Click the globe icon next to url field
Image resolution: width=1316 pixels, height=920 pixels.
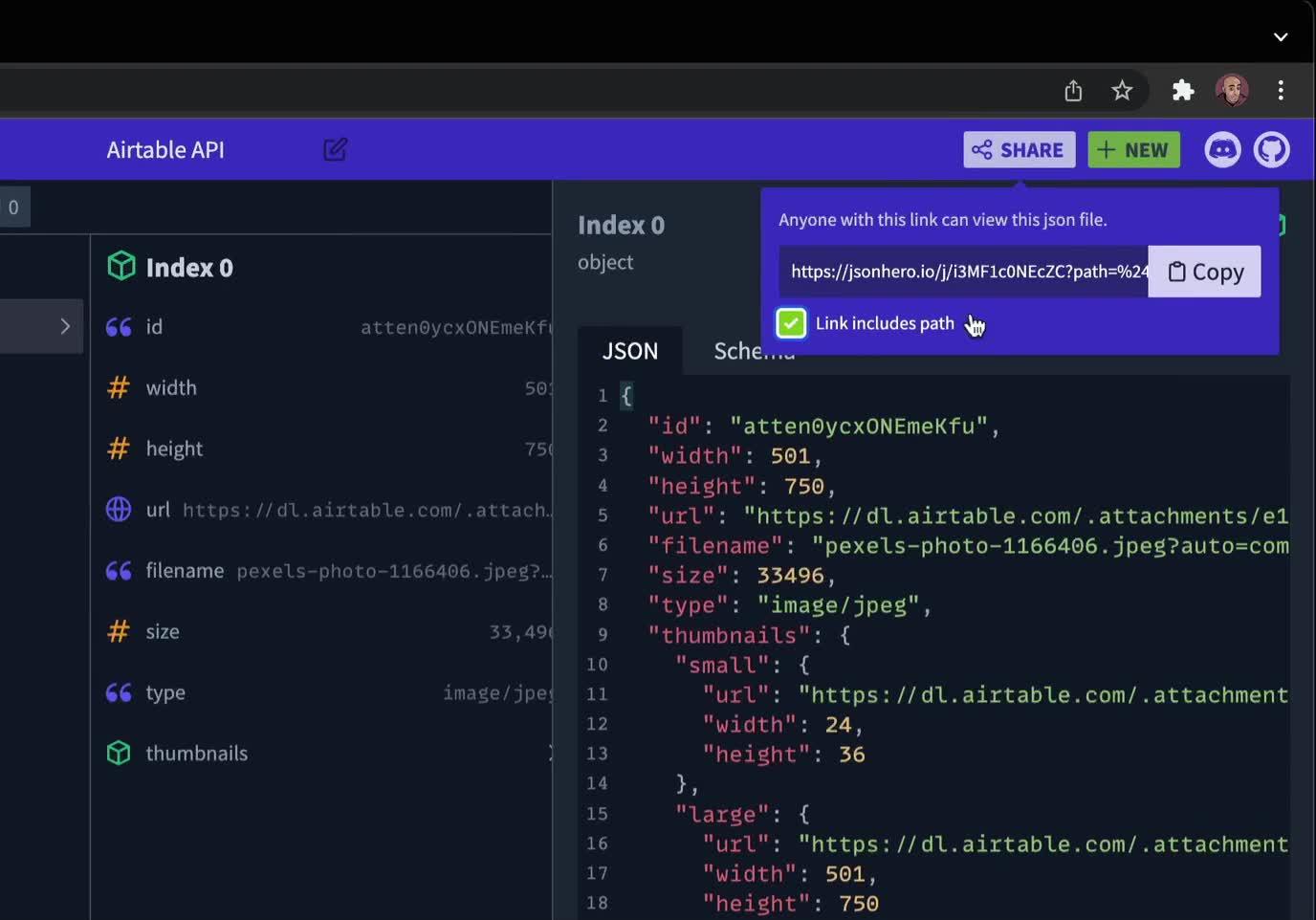tap(118, 509)
